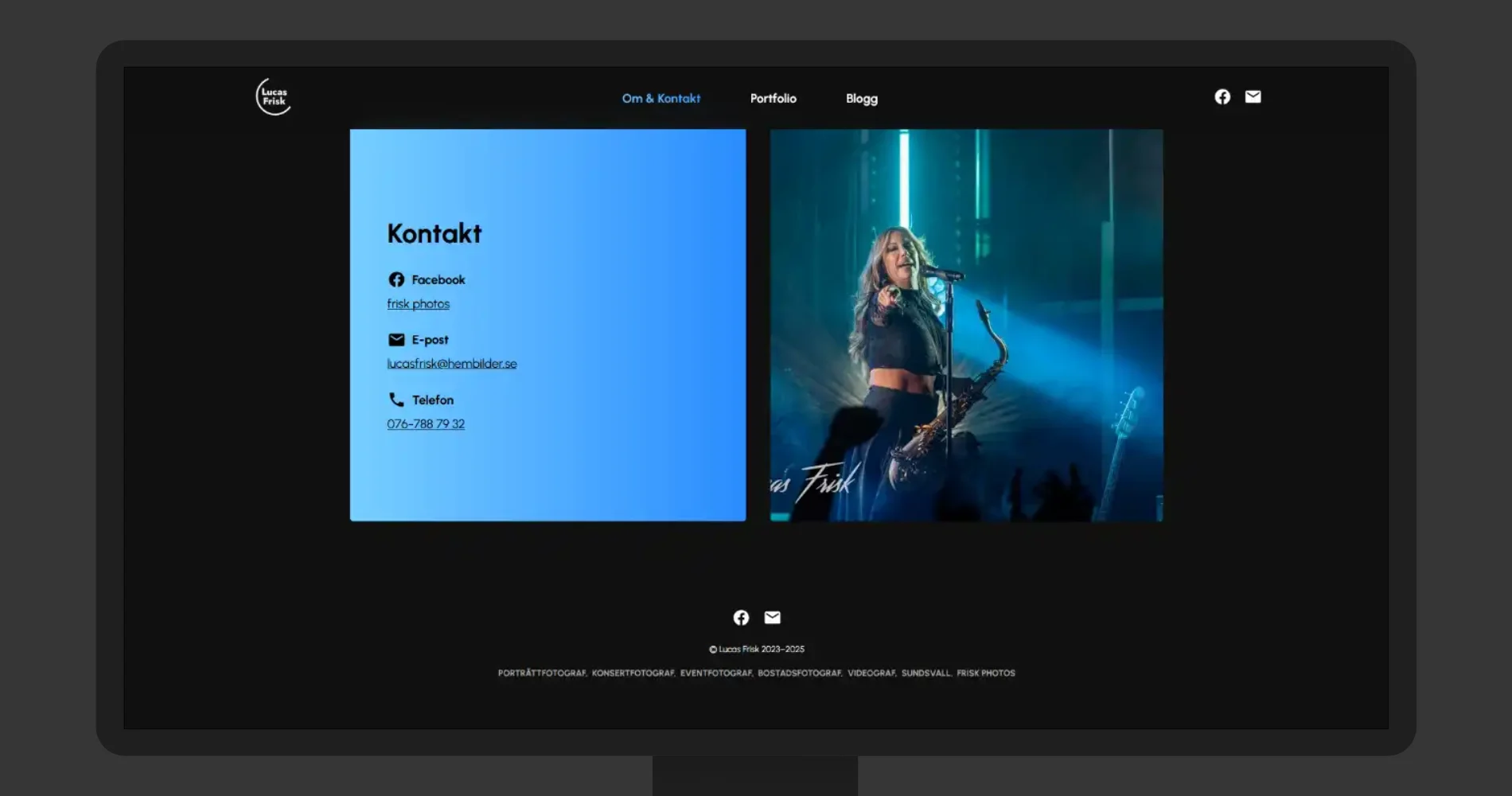Go to the Om & Kontakt page
Screen dimensions: 1512x796
tap(661, 99)
